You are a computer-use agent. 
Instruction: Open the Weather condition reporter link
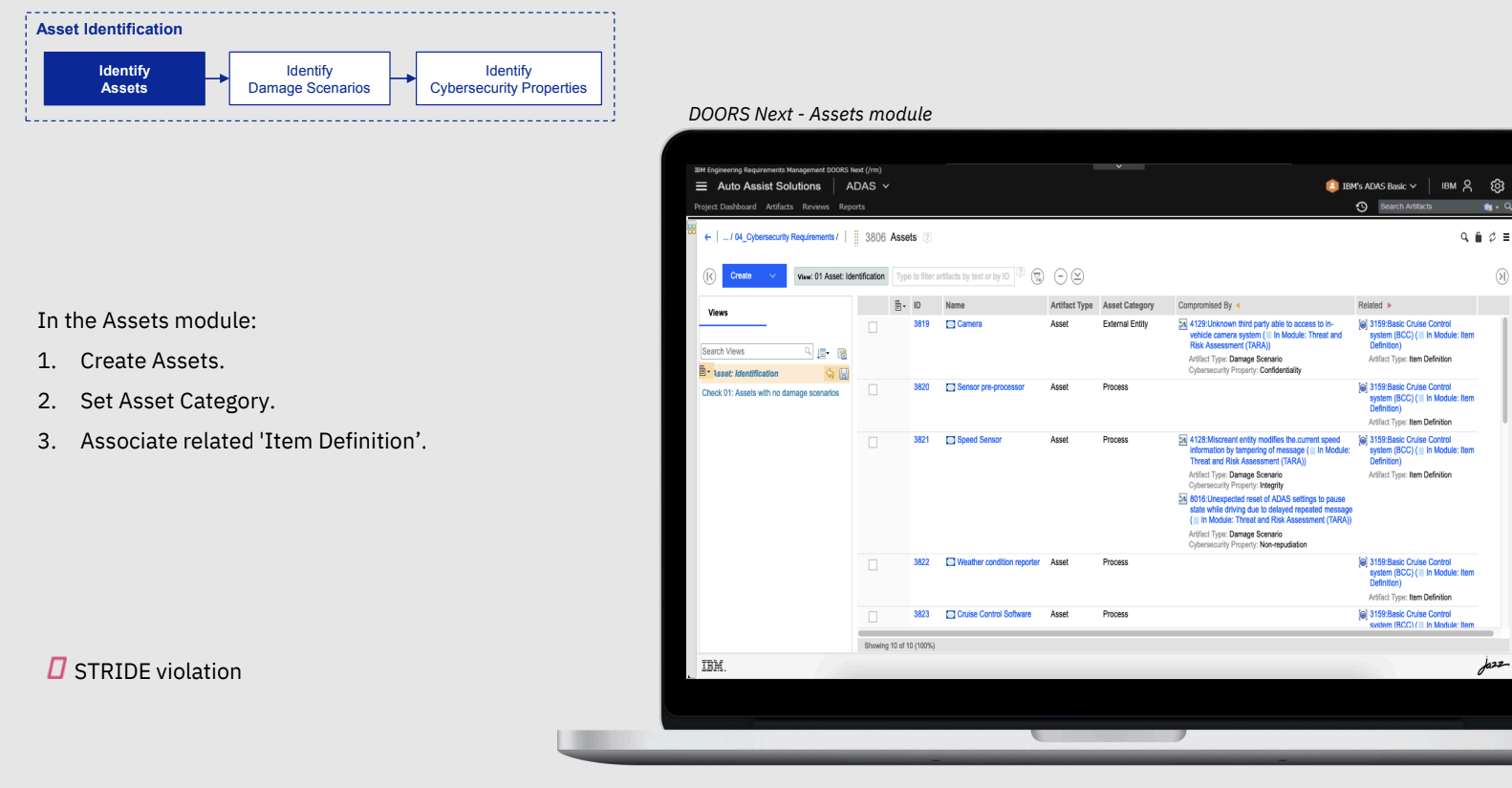998,562
